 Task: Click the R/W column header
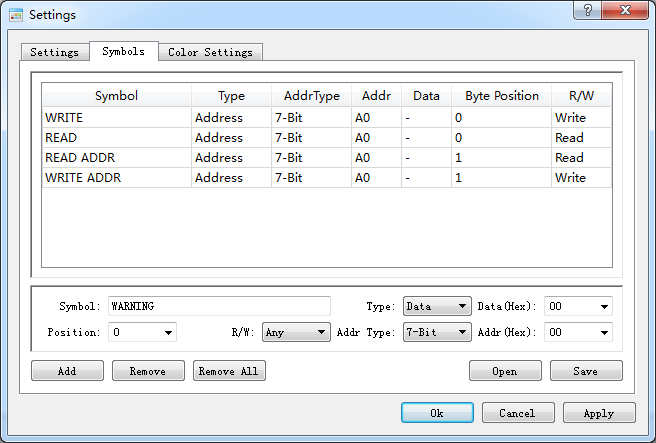coord(582,95)
